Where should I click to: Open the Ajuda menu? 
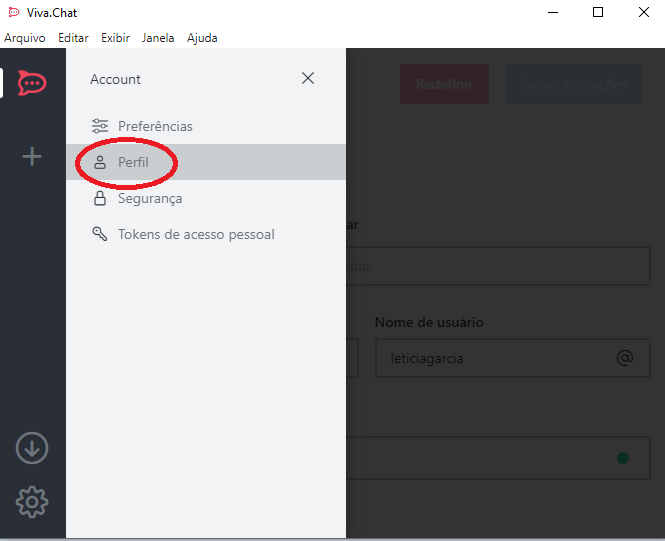tap(202, 38)
